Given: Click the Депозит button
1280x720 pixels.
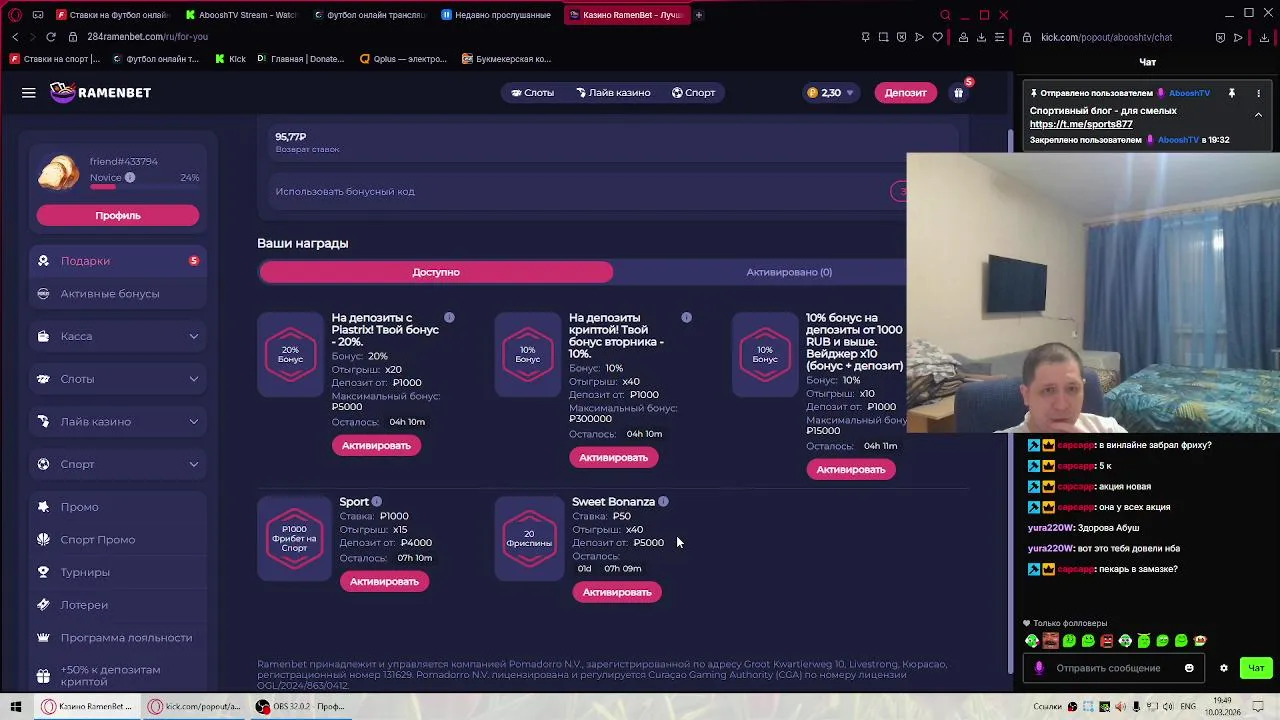Looking at the screenshot, I should tap(905, 93).
